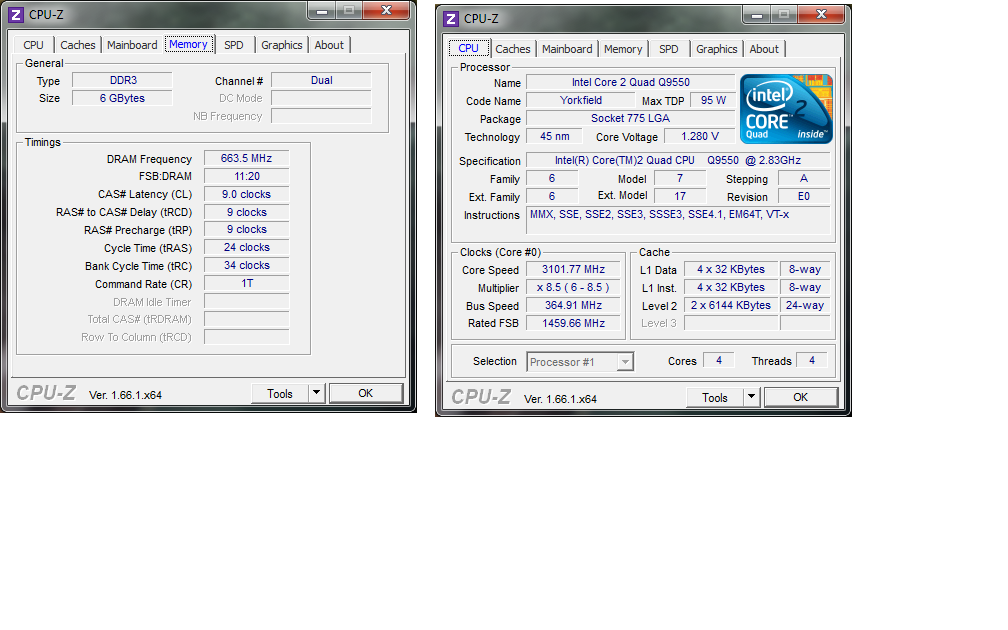Screen dimensions: 1008x630
Task: Click the Socket 775 LGA package value
Action: click(631, 118)
